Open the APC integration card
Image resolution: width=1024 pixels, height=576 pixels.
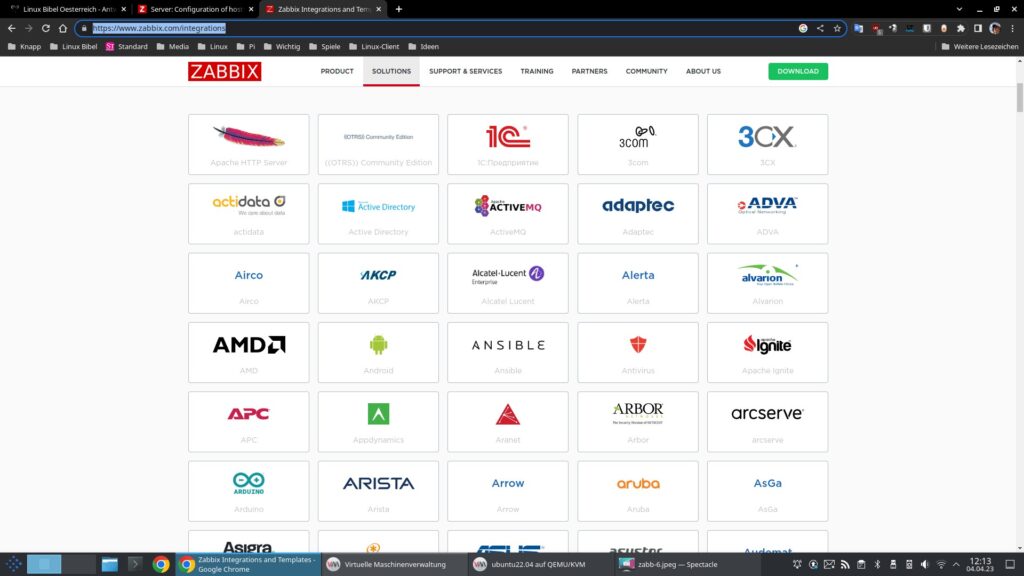(248, 421)
